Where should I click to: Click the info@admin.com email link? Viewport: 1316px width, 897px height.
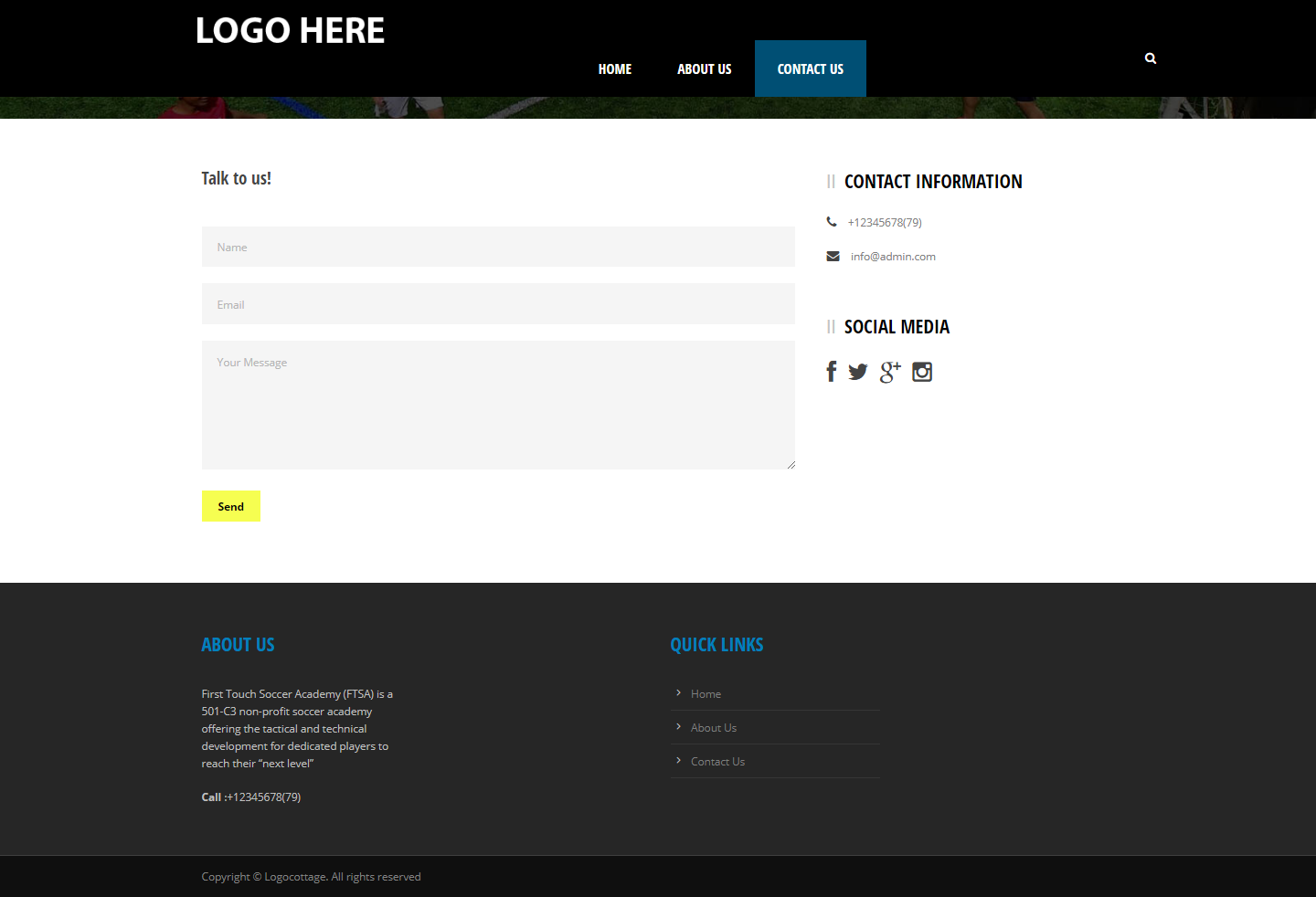tap(893, 257)
